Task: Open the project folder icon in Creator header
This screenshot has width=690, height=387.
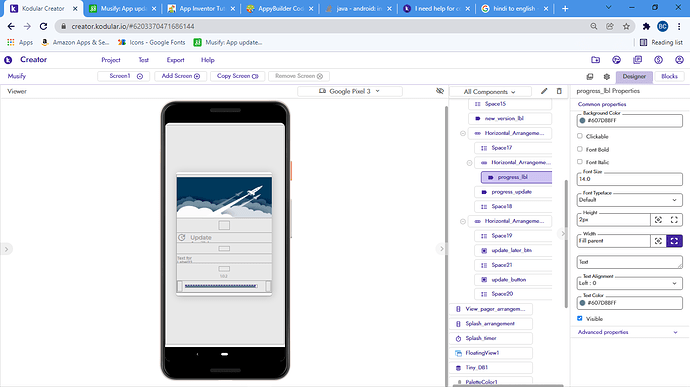Action: (x=595, y=60)
